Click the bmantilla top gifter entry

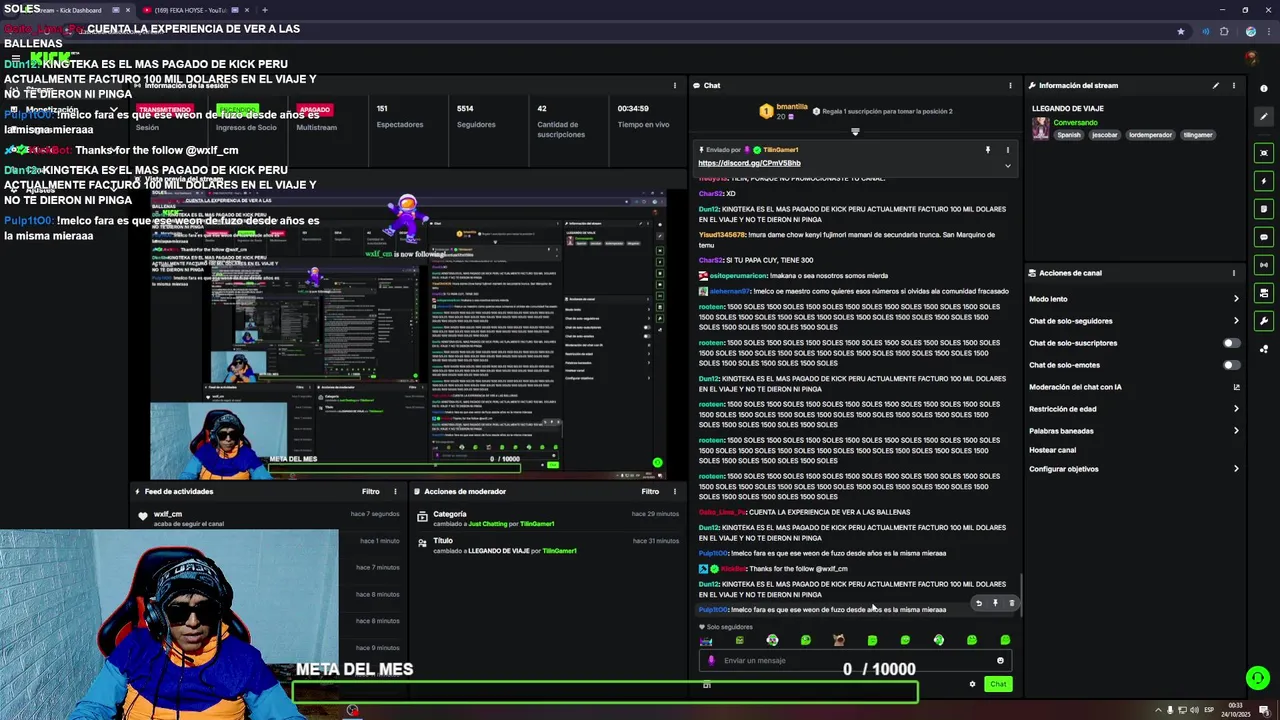783,111
